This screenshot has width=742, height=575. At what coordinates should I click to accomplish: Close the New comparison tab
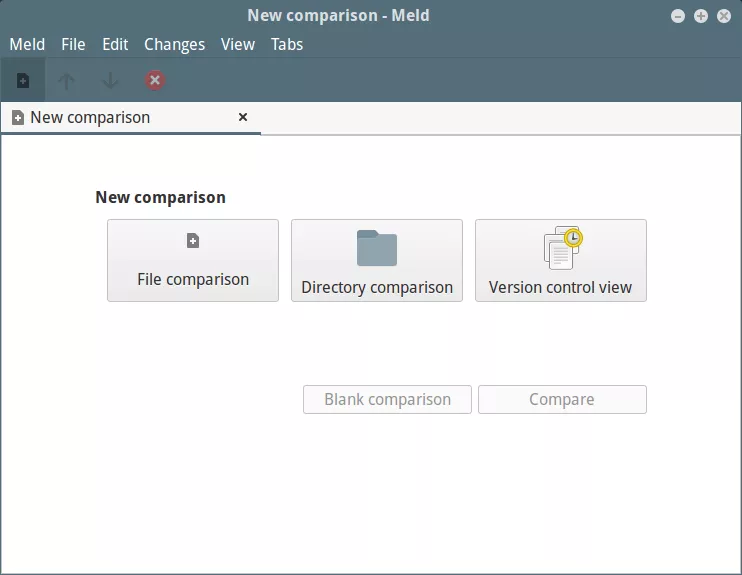243,117
